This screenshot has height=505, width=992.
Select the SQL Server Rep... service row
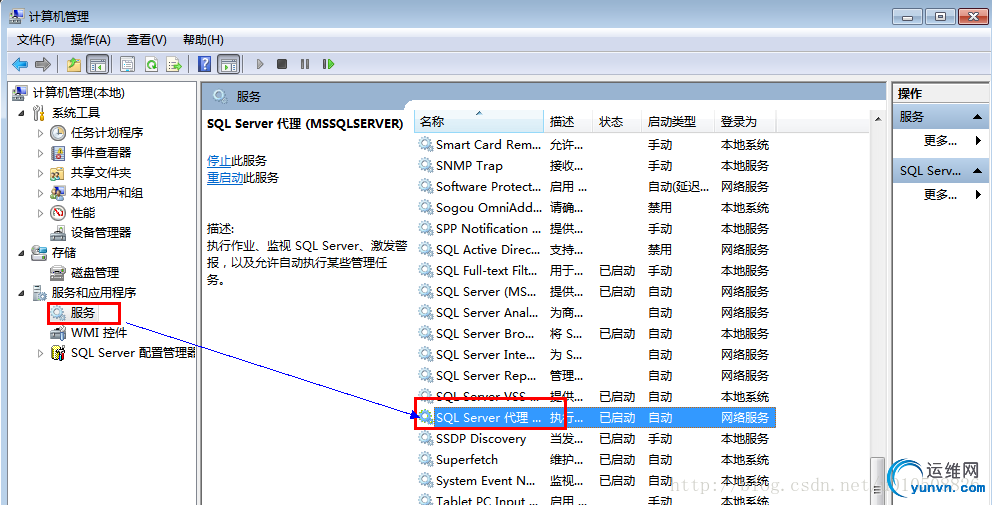(x=595, y=376)
